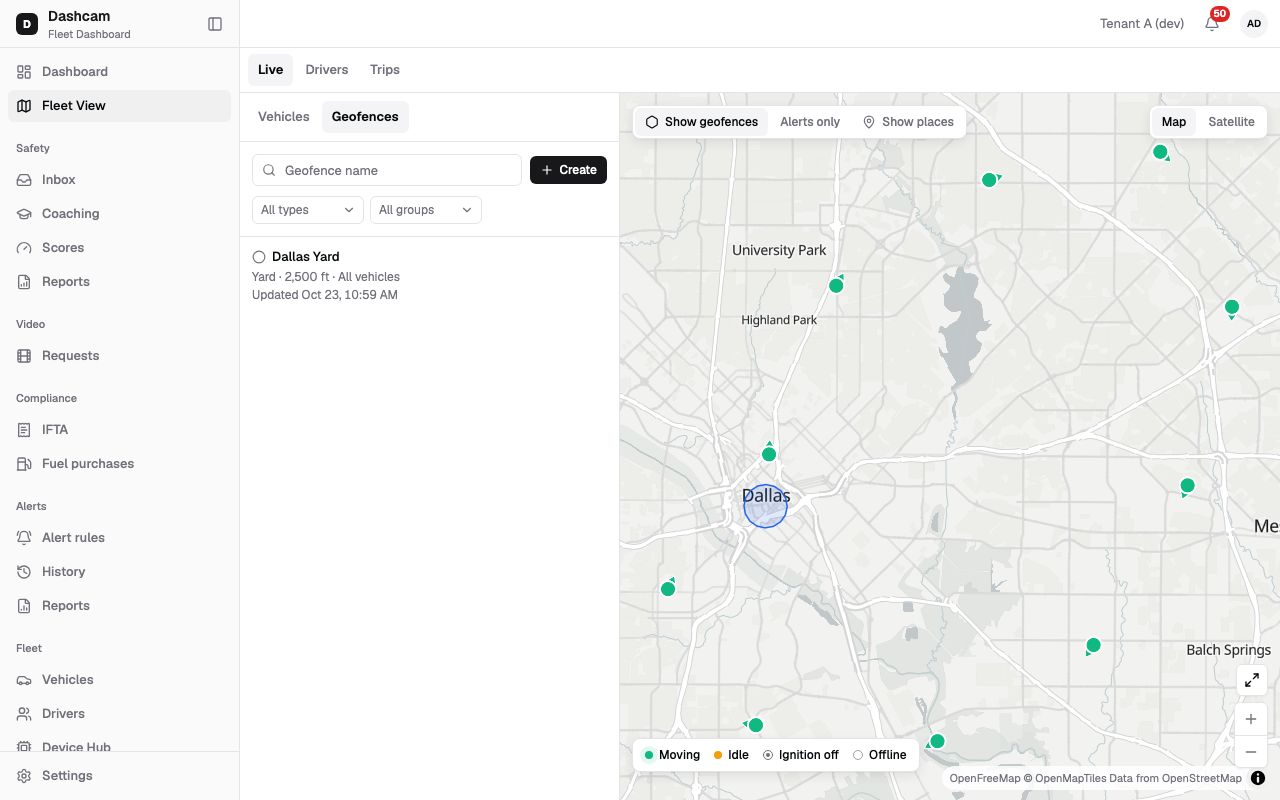Expand the All types dropdown

[308, 210]
